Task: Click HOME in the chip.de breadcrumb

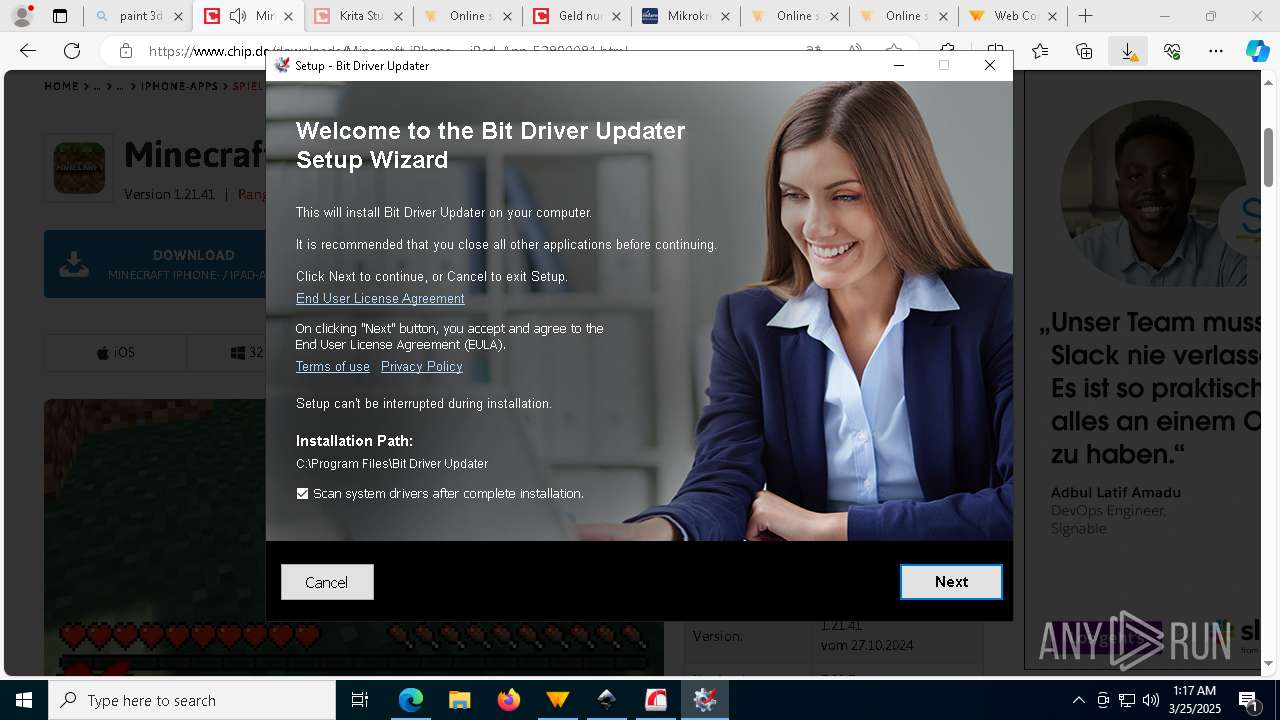Action: tap(61, 87)
